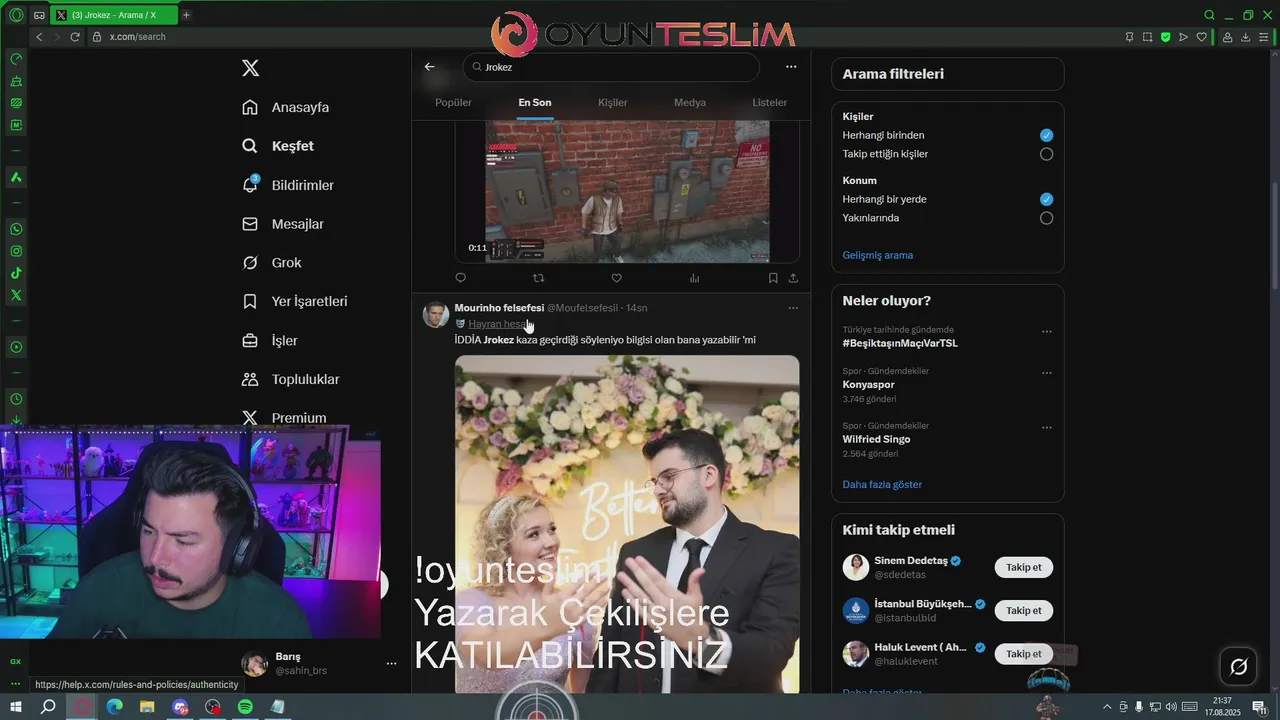Click the Opera GX menu logo
Viewport: 1280px width, 720px height.
click(x=16, y=15)
